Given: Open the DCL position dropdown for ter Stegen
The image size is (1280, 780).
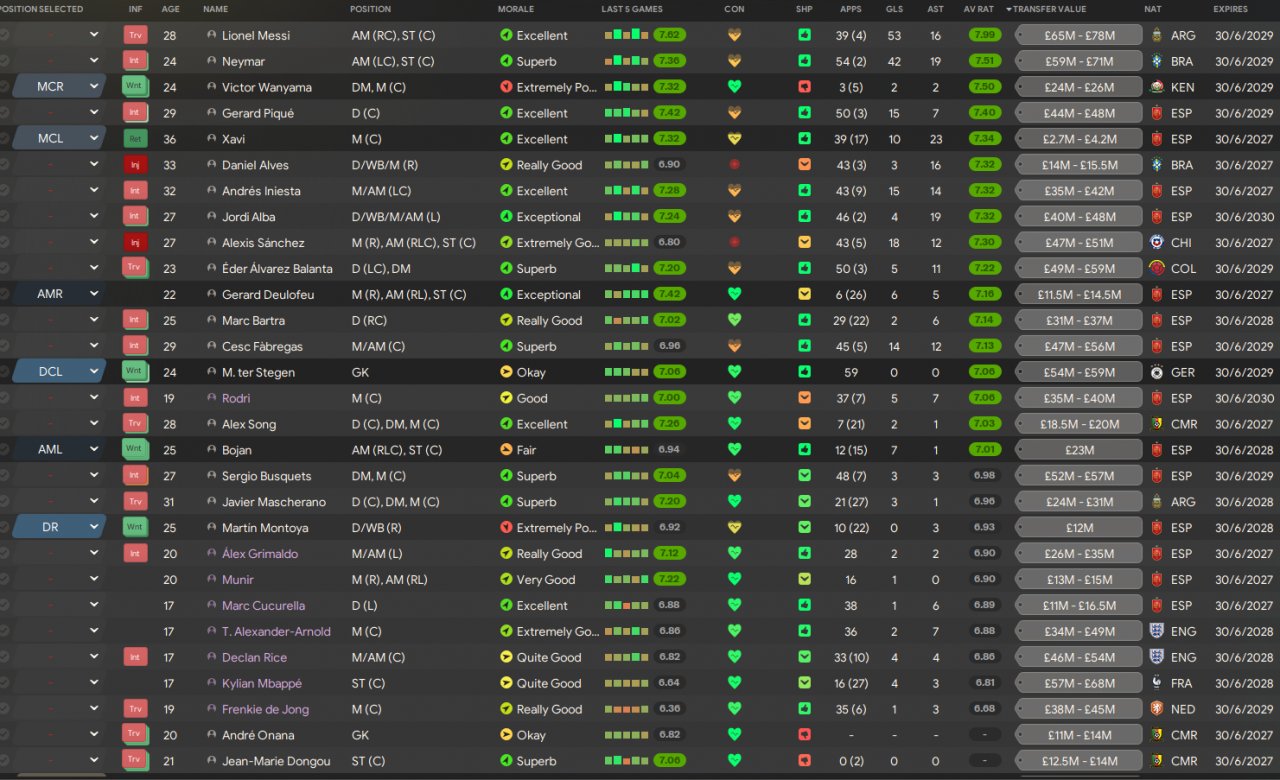Looking at the screenshot, I should (x=59, y=372).
